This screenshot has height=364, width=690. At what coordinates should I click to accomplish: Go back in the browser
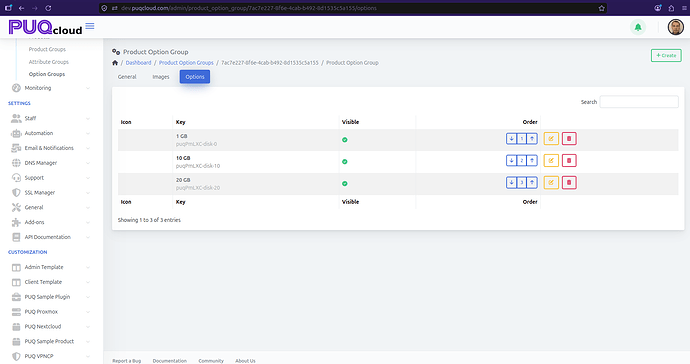pyautogui.click(x=22, y=8)
